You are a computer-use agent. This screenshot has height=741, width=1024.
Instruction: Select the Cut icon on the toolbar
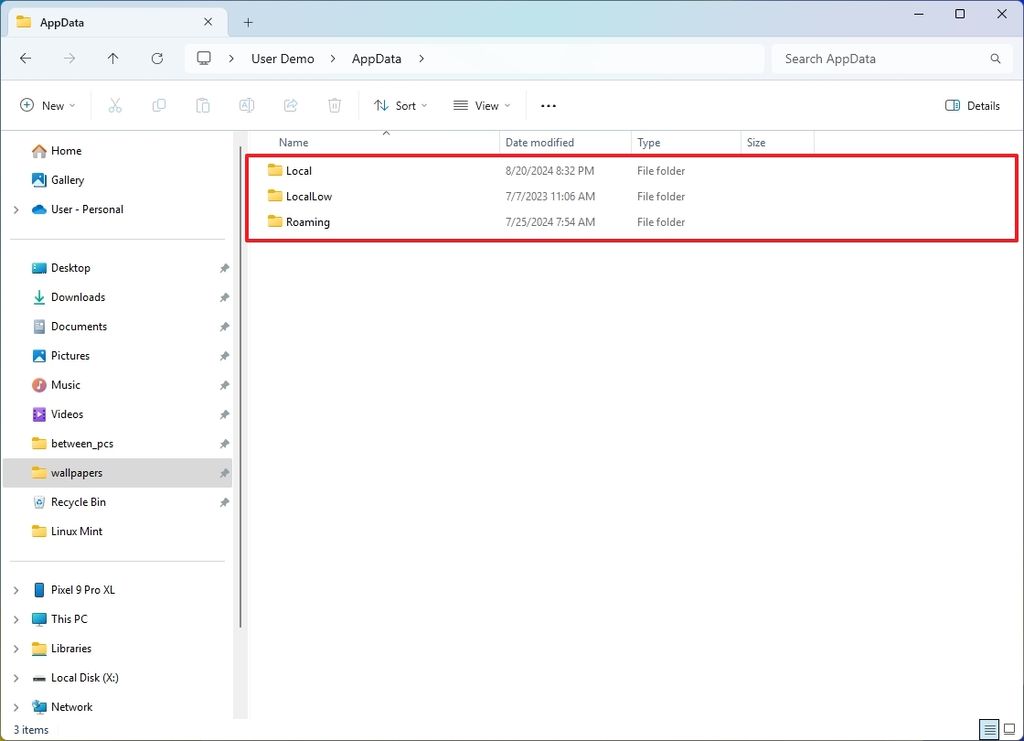pos(115,105)
